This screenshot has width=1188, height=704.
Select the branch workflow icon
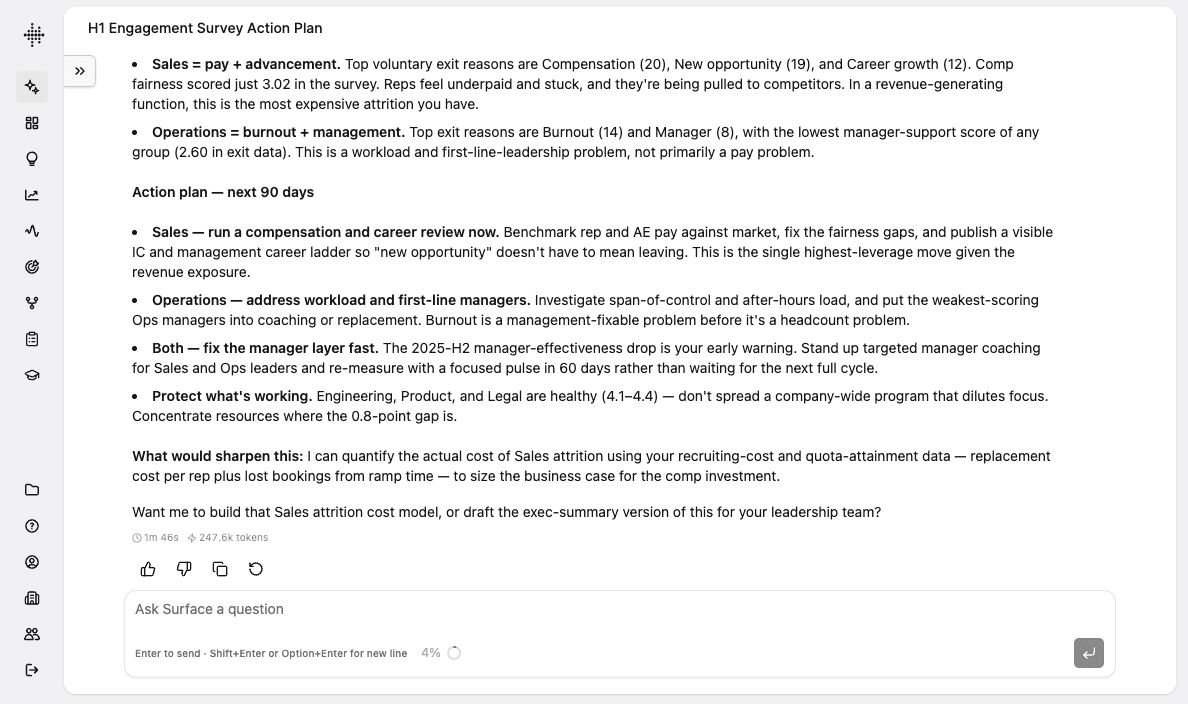(32, 303)
